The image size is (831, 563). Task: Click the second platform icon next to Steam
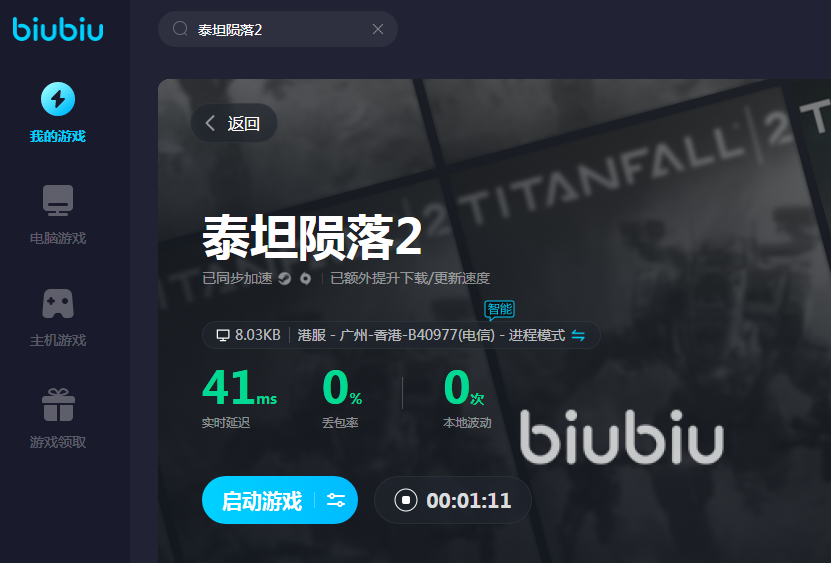(306, 278)
